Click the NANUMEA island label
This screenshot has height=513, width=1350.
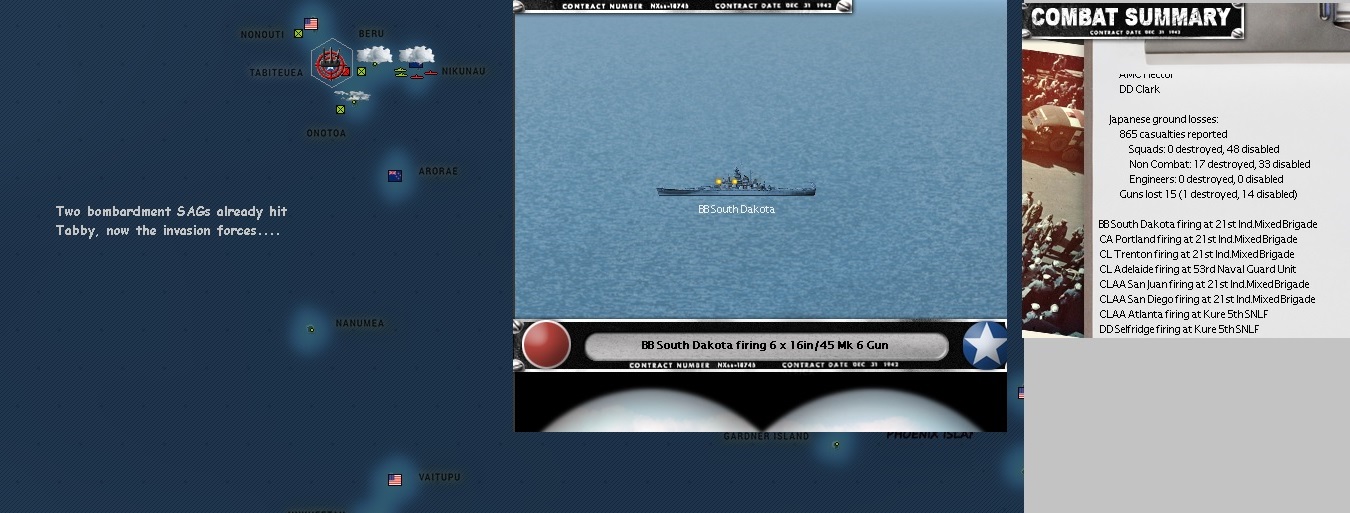click(360, 324)
